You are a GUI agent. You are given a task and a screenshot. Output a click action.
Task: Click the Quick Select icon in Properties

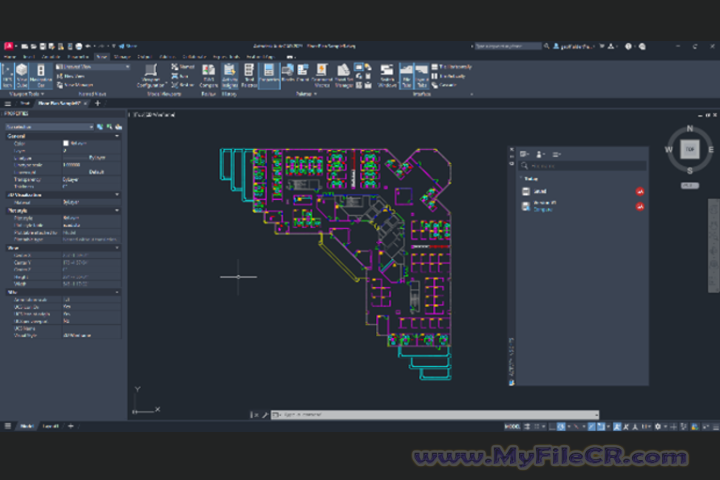click(x=118, y=127)
